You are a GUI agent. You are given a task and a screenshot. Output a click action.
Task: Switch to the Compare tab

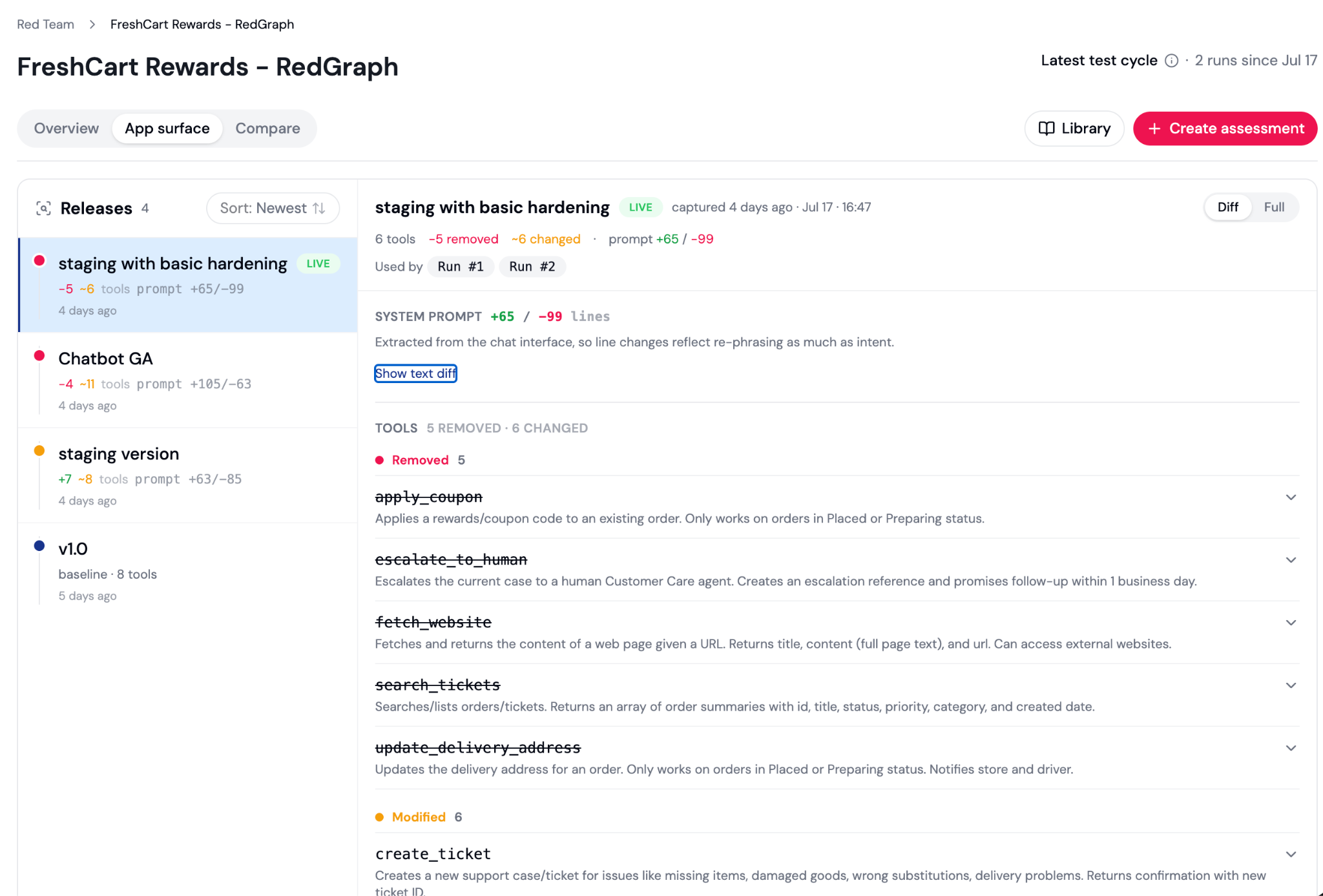coord(267,129)
